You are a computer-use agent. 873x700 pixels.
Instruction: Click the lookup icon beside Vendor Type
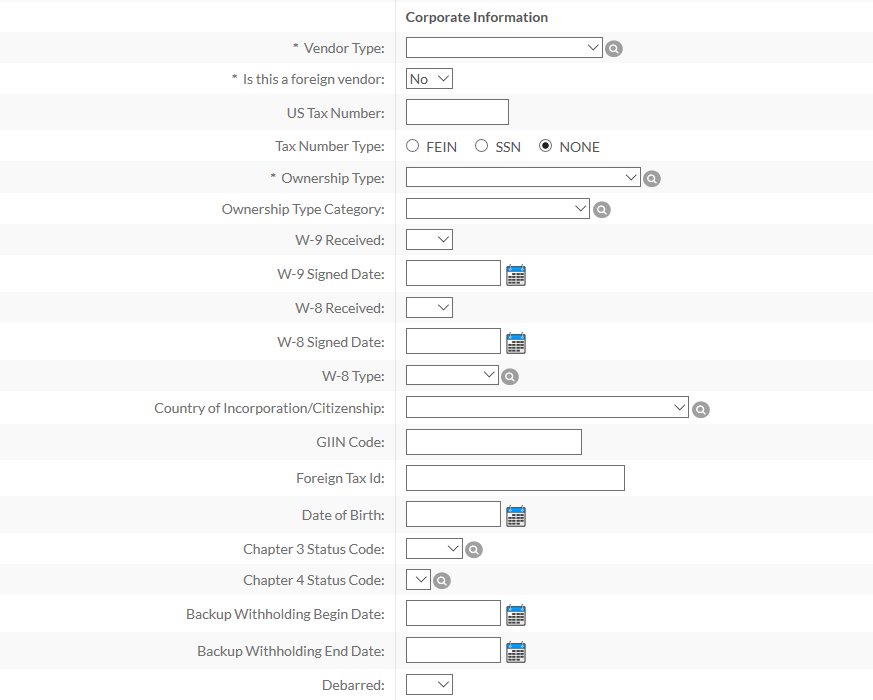click(614, 48)
